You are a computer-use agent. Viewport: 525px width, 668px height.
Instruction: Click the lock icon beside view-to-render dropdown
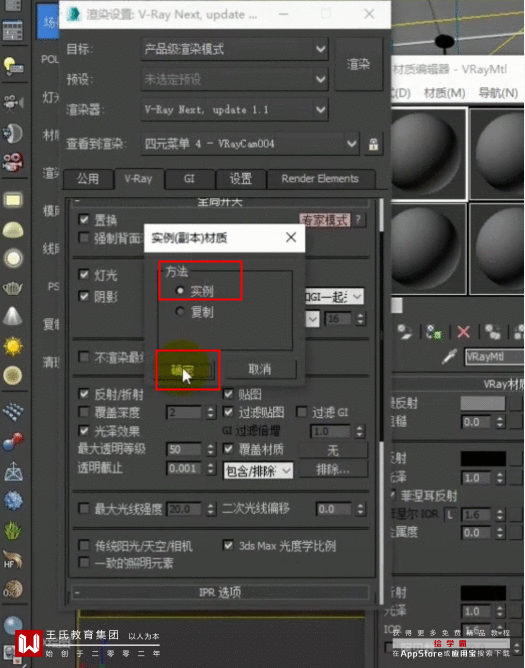click(x=374, y=144)
